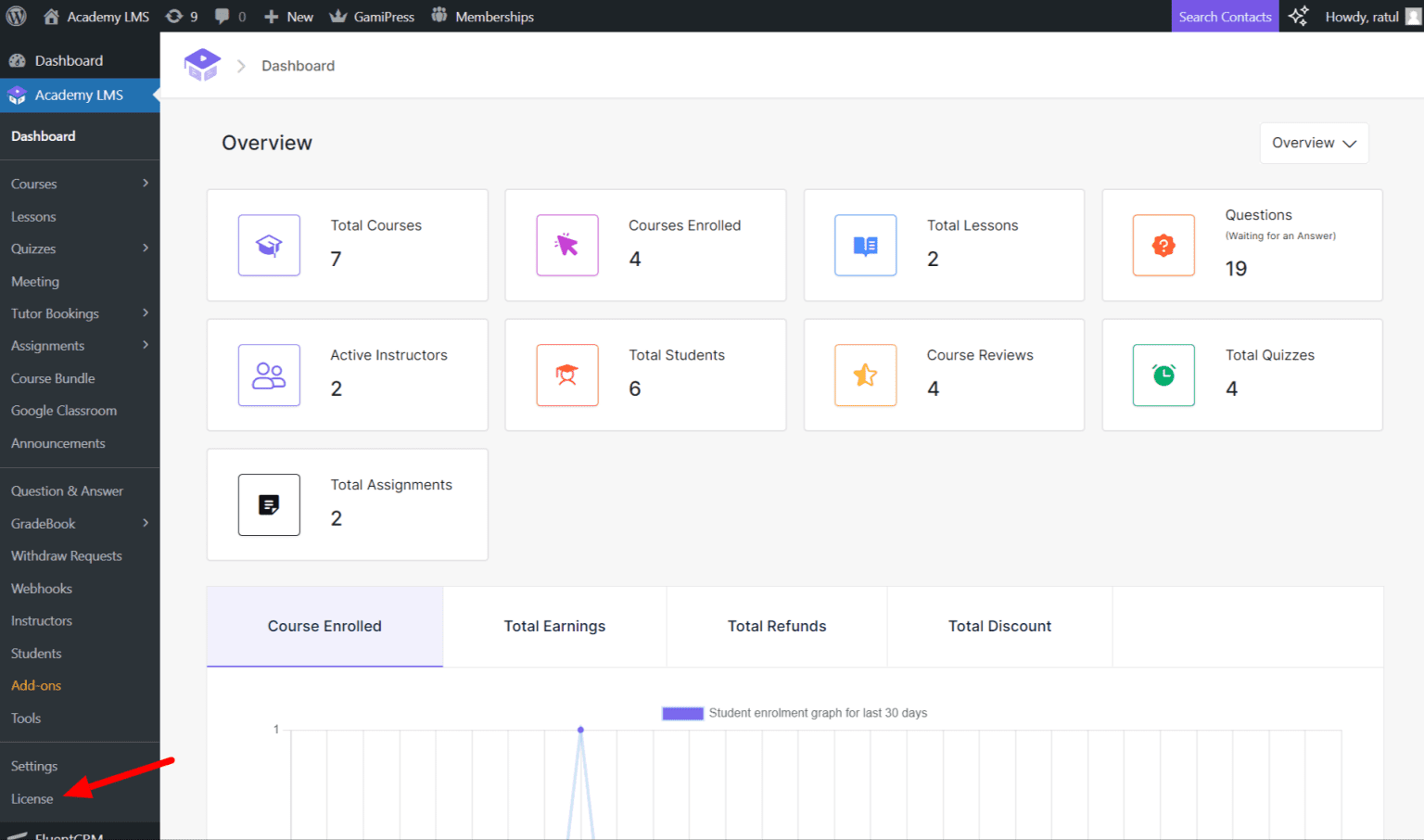Image resolution: width=1424 pixels, height=840 pixels.
Task: Open the updates icon showing 9
Action: click(x=174, y=16)
